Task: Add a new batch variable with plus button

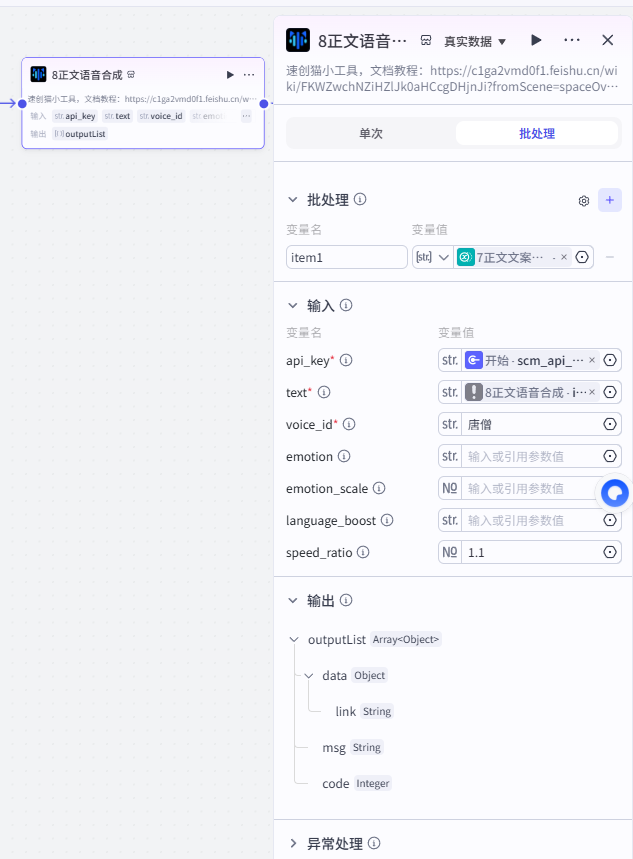Action: tap(609, 201)
